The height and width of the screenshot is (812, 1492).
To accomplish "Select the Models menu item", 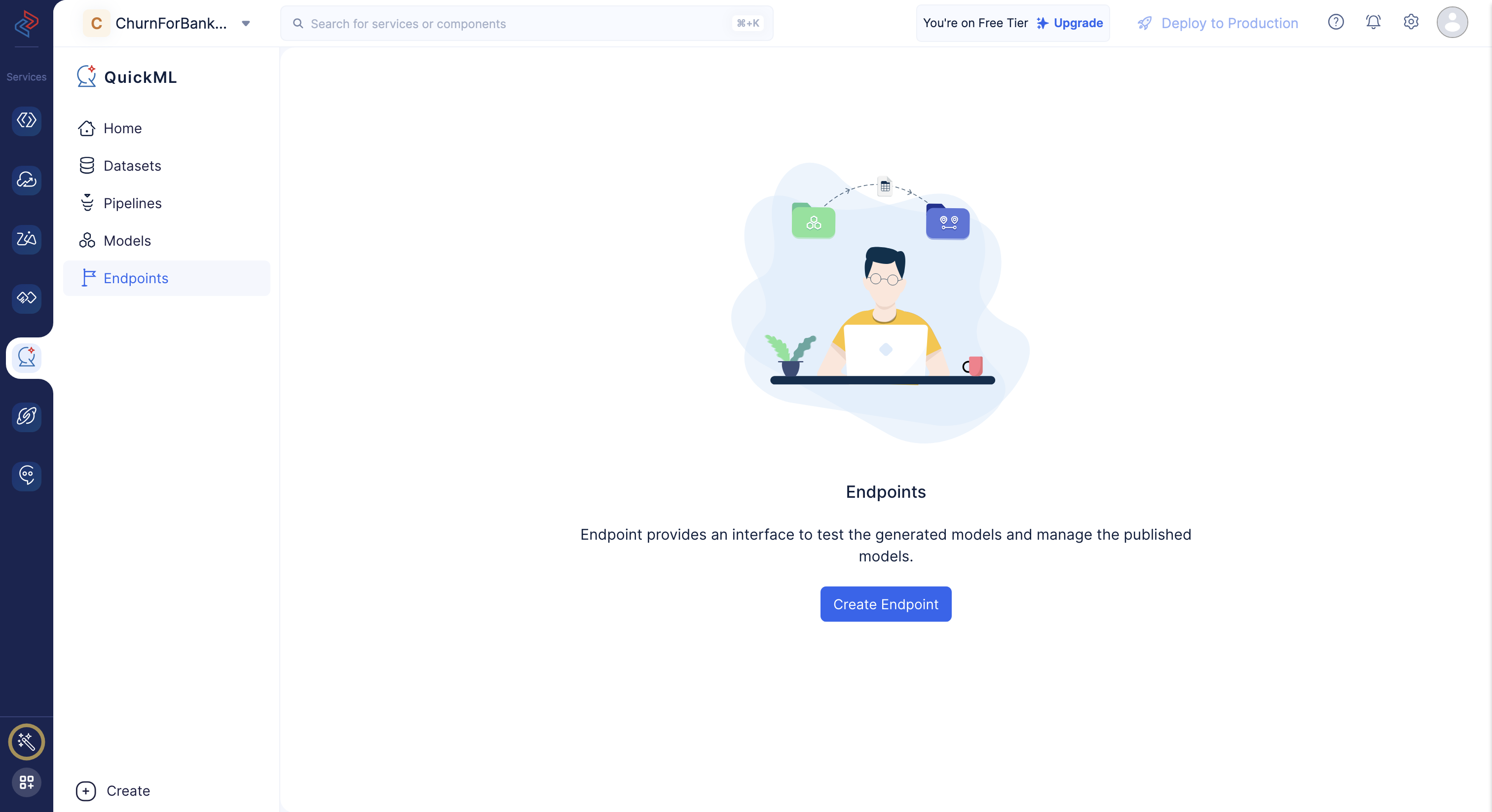I will 127,240.
